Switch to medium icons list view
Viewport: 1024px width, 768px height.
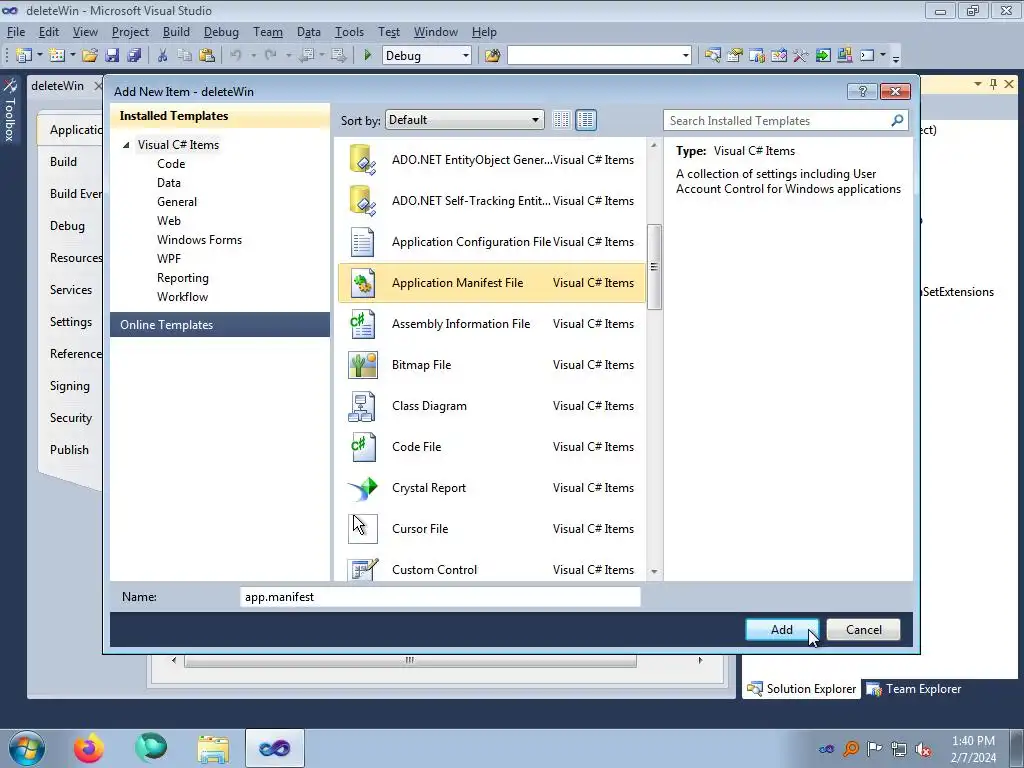coord(586,120)
